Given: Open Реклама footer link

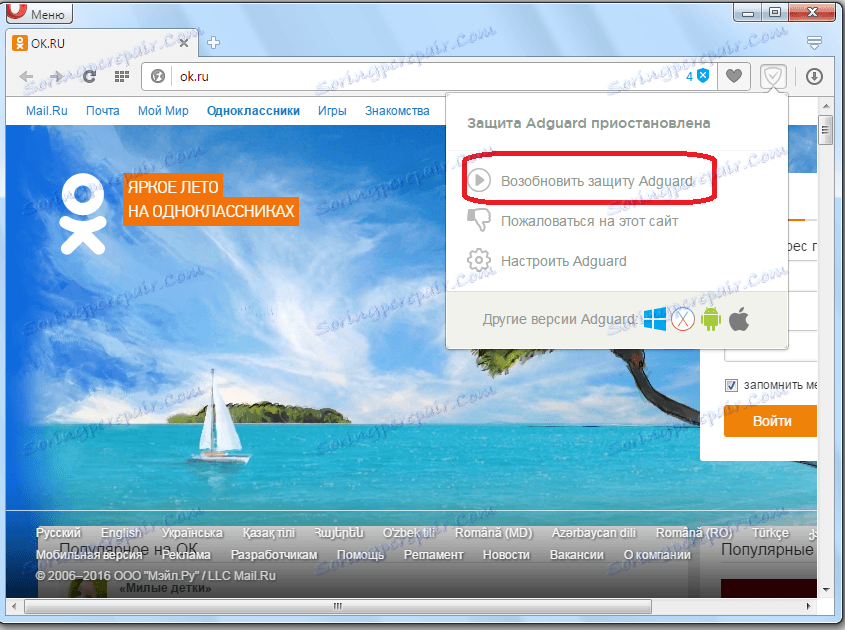Looking at the screenshot, I should [186, 555].
